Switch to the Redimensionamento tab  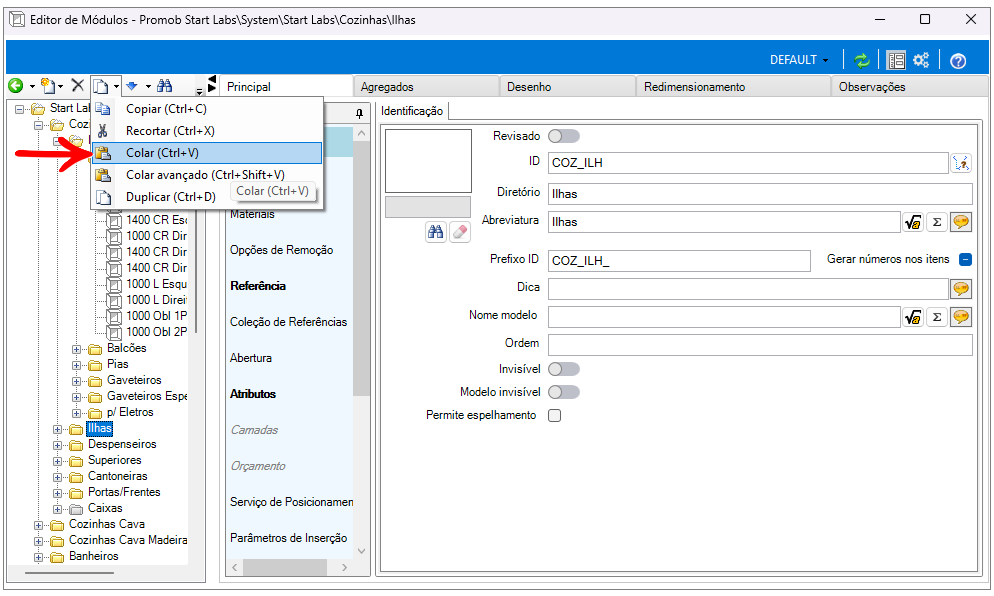(x=694, y=87)
